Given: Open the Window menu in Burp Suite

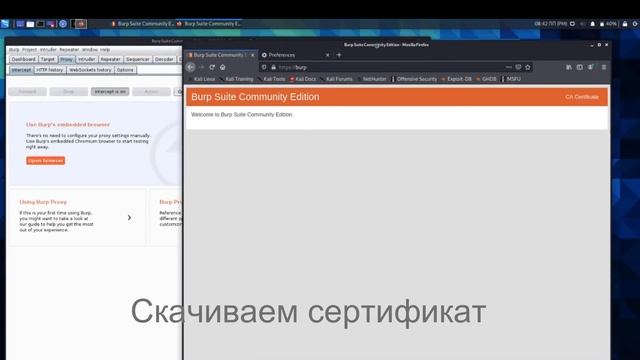Looking at the screenshot, I should click(x=89, y=50).
